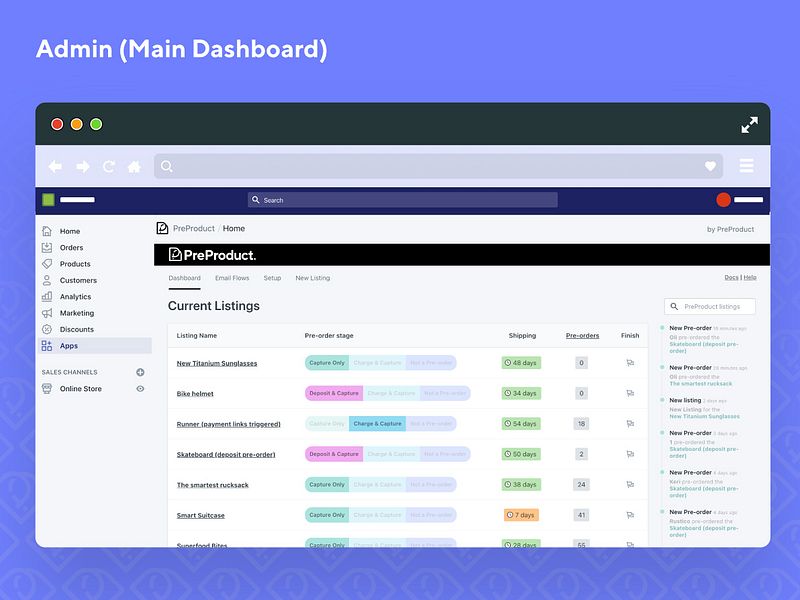Image resolution: width=800 pixels, height=600 pixels.
Task: Open The smartest rucksack listing
Action: (x=213, y=485)
